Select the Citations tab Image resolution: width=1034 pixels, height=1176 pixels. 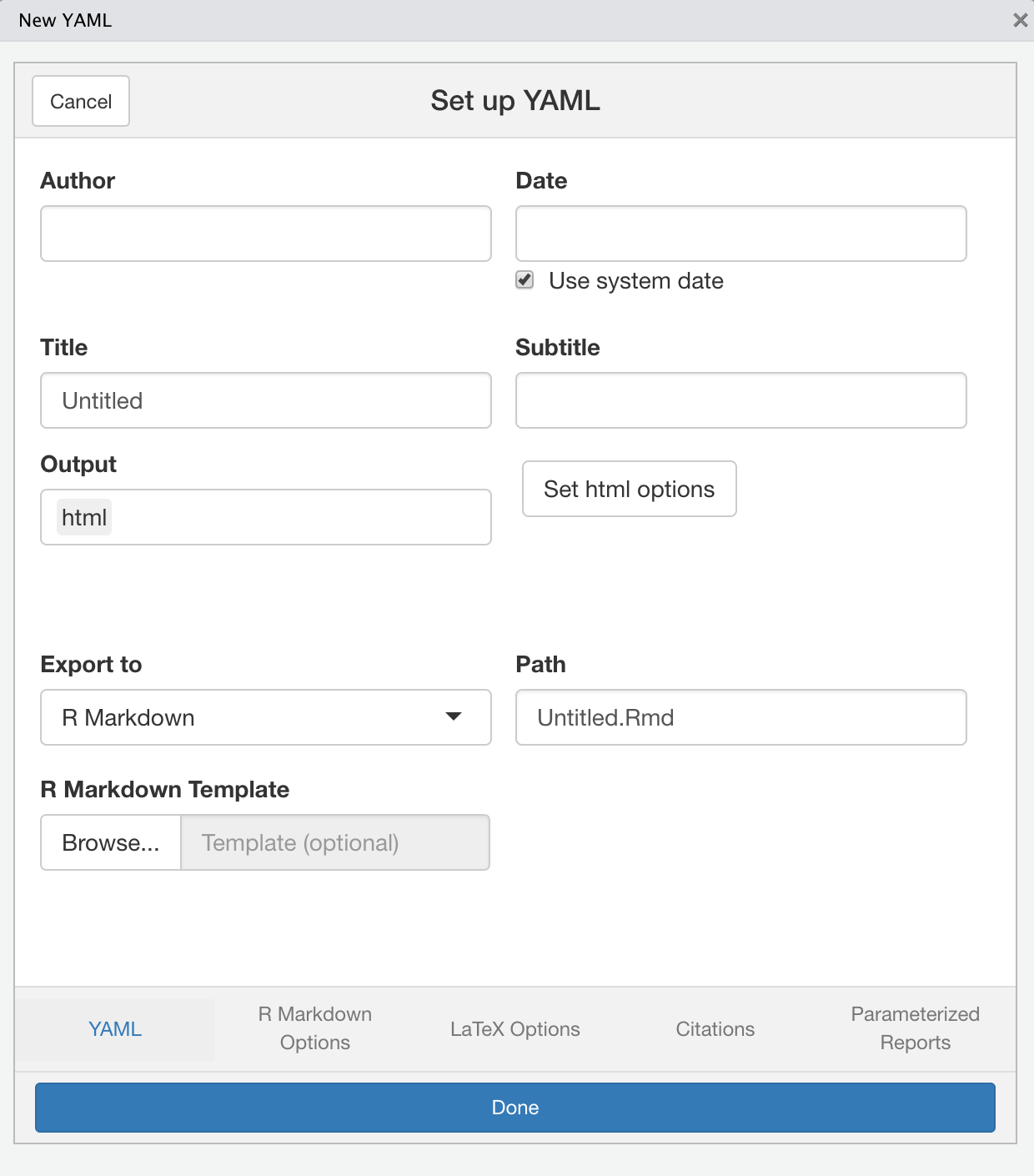click(x=715, y=1029)
